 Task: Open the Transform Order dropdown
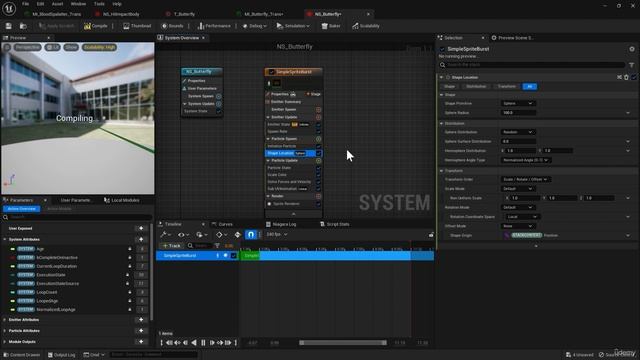pyautogui.click(x=526, y=179)
